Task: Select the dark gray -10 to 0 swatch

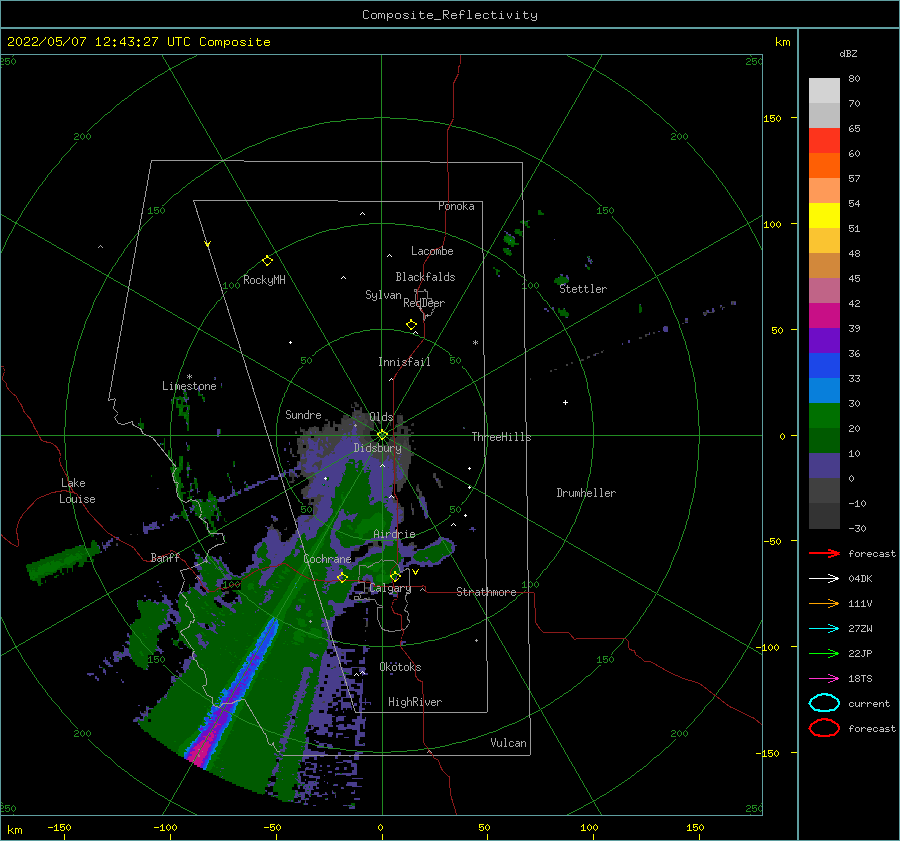Action: (824, 490)
